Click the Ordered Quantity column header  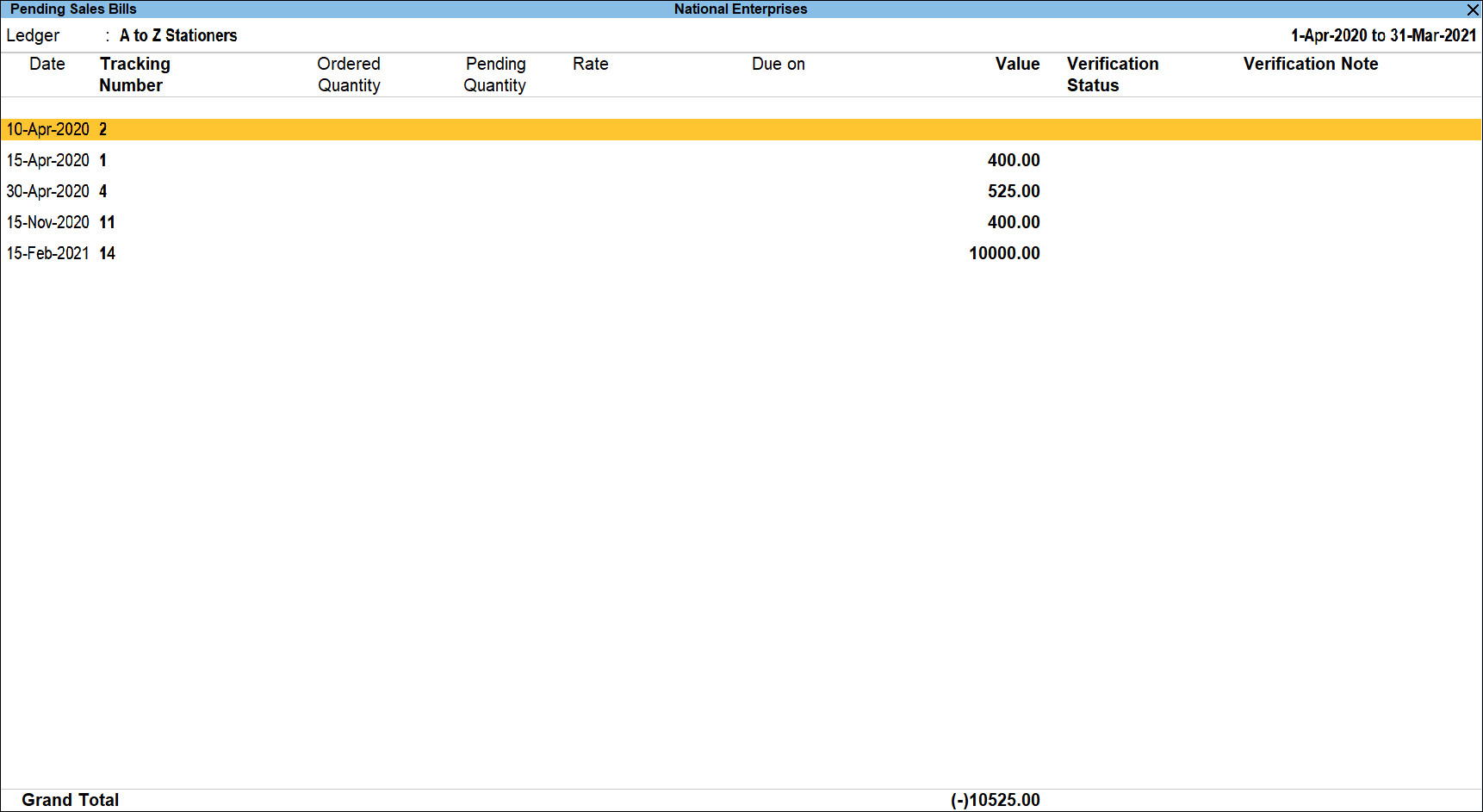tap(349, 74)
